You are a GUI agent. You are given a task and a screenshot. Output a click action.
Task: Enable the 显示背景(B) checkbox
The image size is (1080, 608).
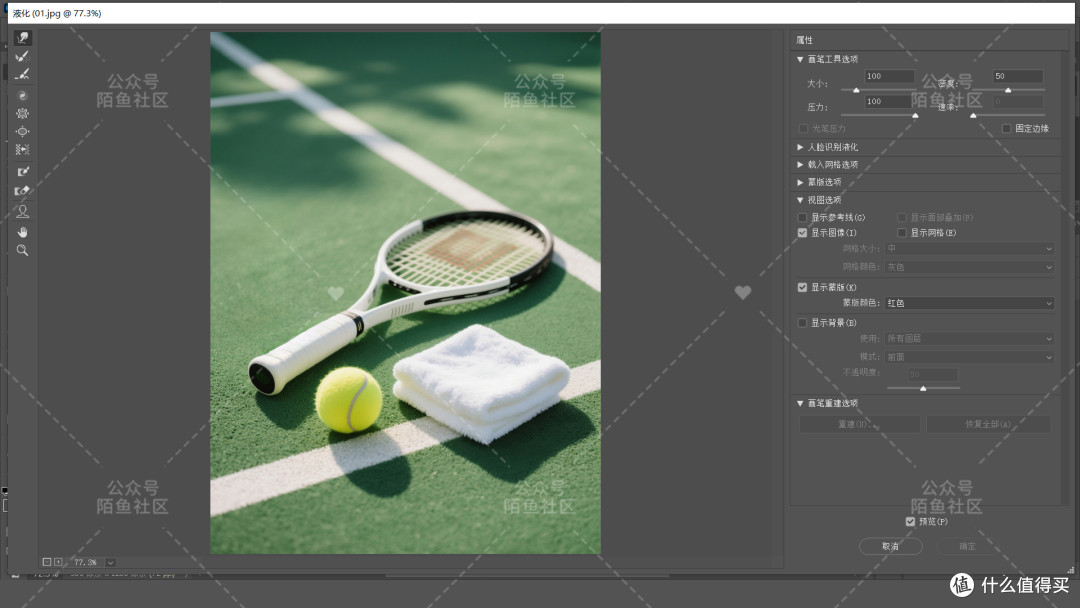pos(802,323)
